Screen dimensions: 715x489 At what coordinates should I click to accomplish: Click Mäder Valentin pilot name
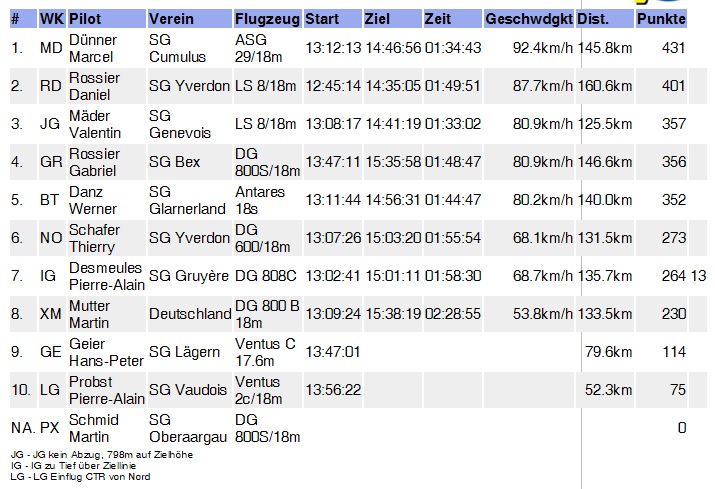(95, 124)
